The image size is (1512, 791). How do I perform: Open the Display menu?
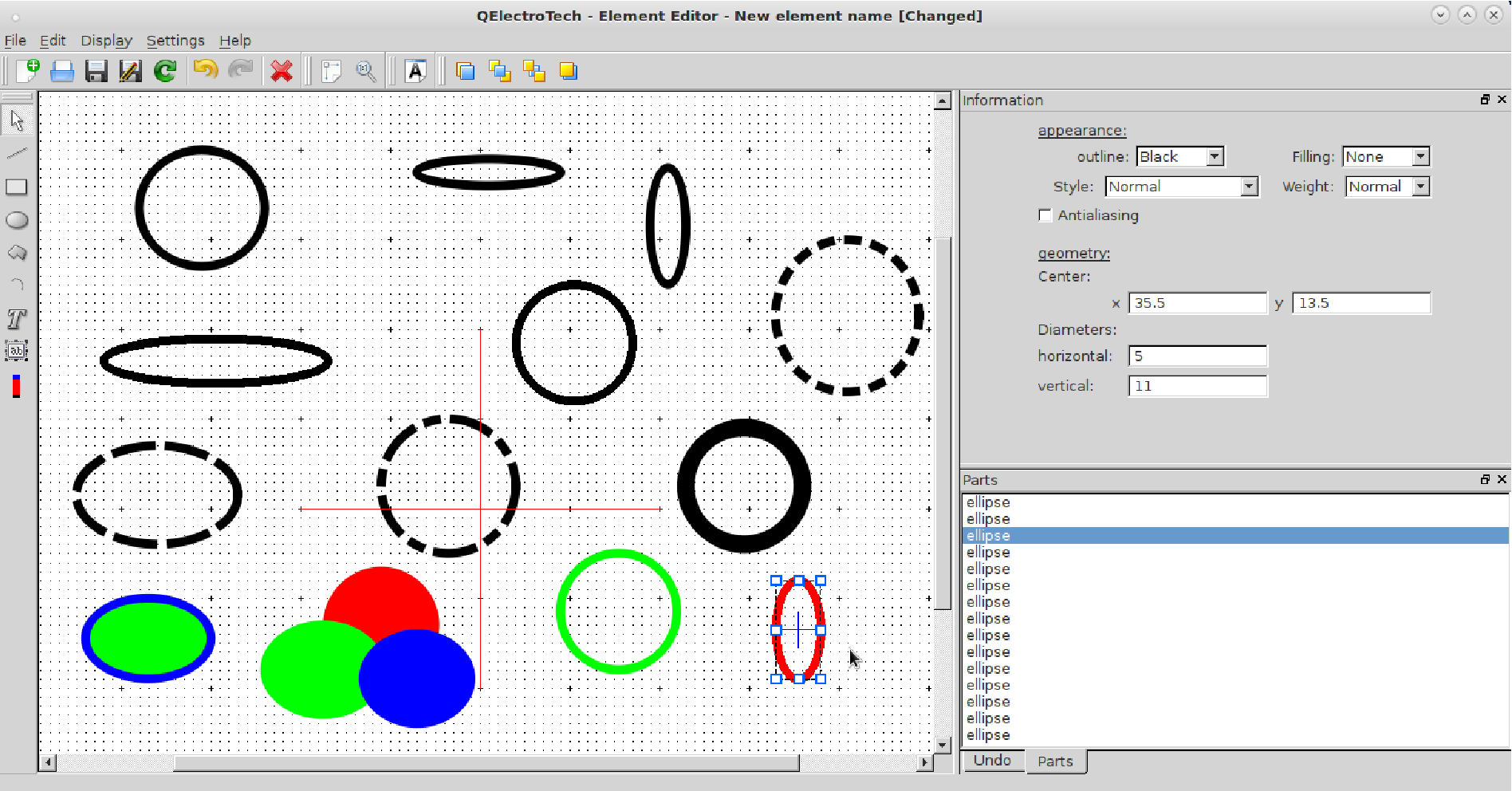pos(106,41)
